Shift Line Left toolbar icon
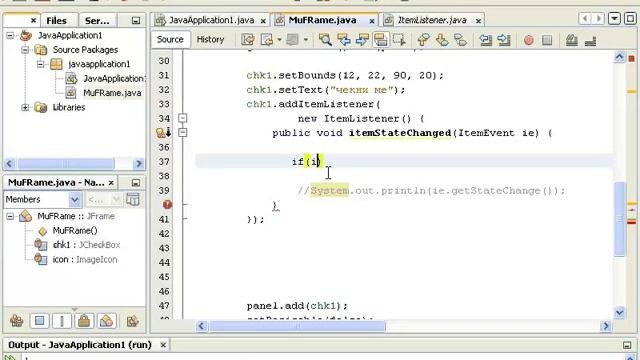Image resolution: width=640 pixels, height=360 pixels. pyautogui.click(x=485, y=40)
